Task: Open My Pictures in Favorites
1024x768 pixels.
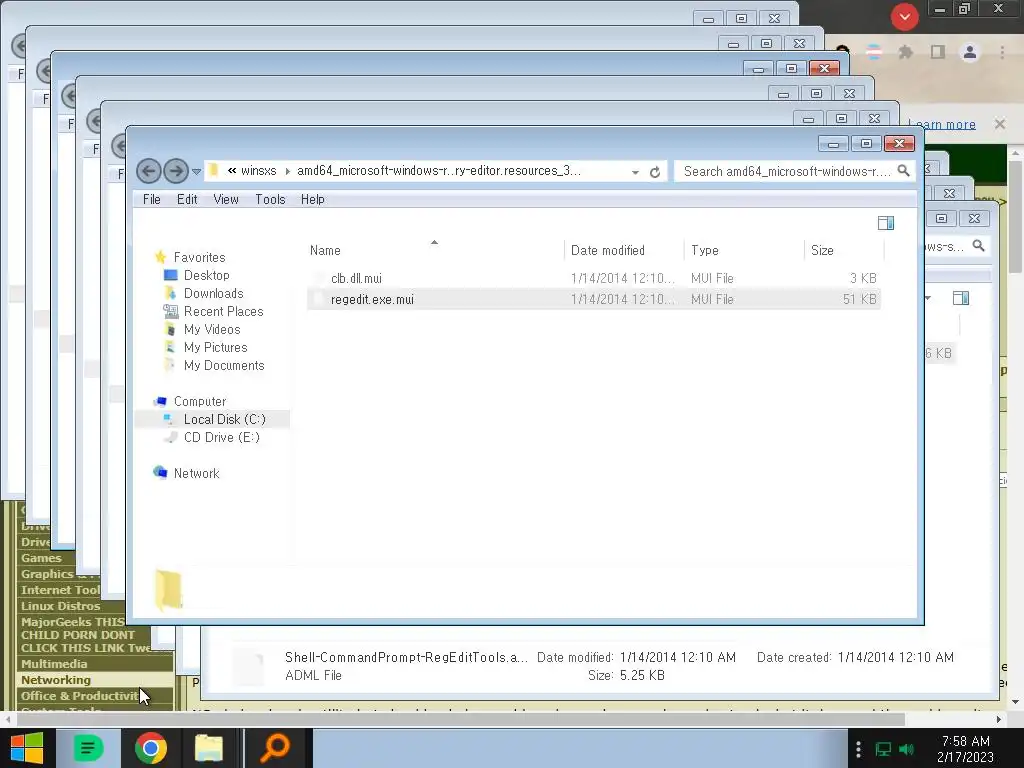Action: click(x=216, y=347)
